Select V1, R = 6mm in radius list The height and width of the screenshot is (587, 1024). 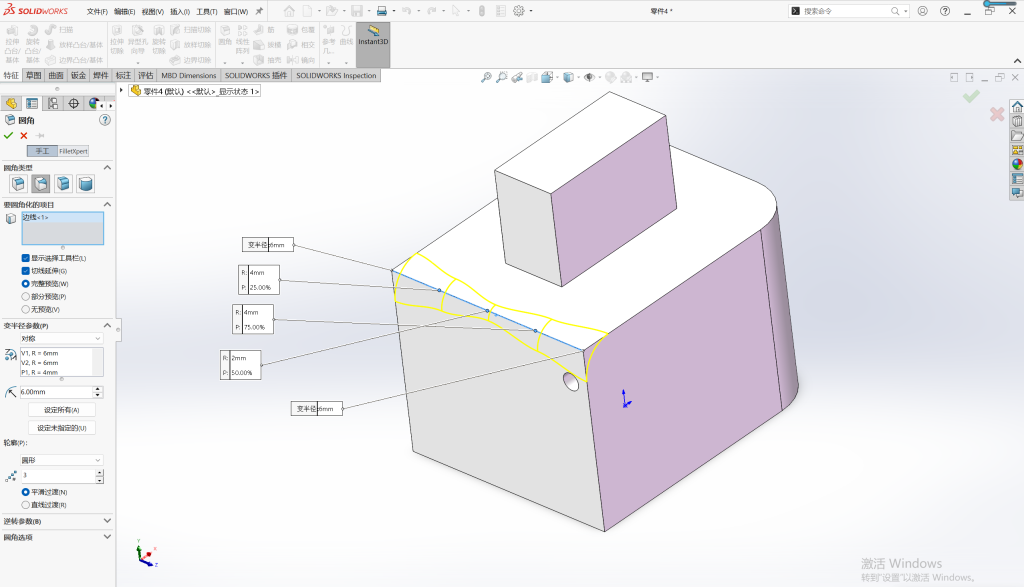pyautogui.click(x=40, y=353)
